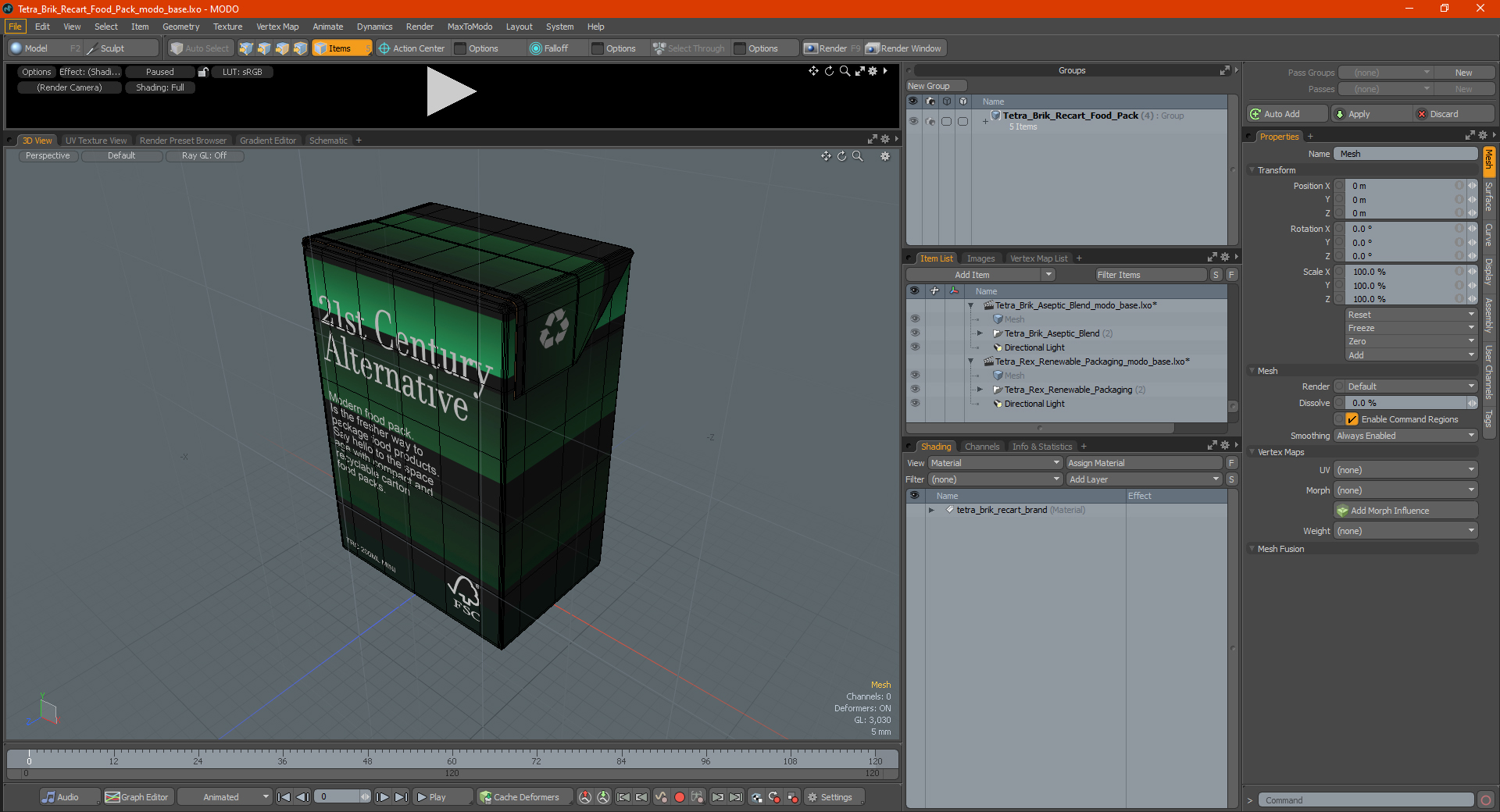Select Materials selection mode icon
Image resolution: width=1500 pixels, height=812 pixels.
[x=300, y=48]
